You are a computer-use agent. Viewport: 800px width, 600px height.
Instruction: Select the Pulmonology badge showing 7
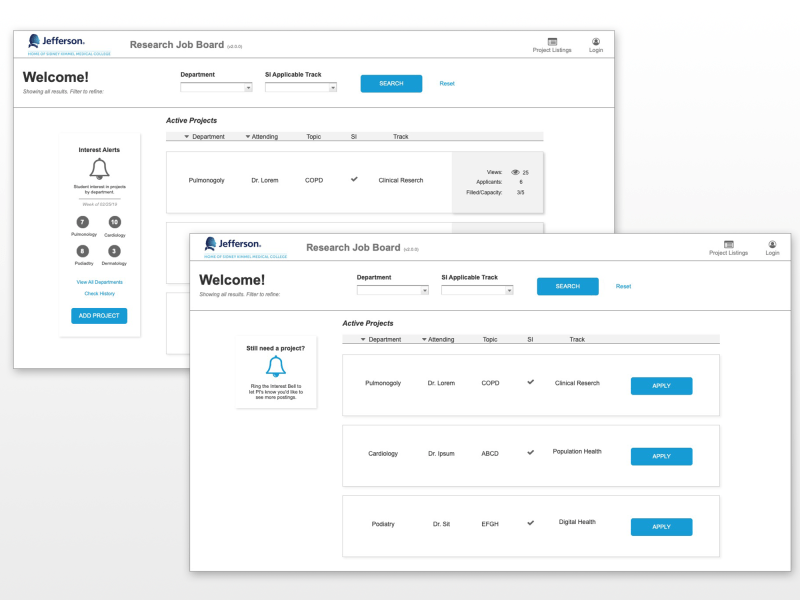point(83,222)
